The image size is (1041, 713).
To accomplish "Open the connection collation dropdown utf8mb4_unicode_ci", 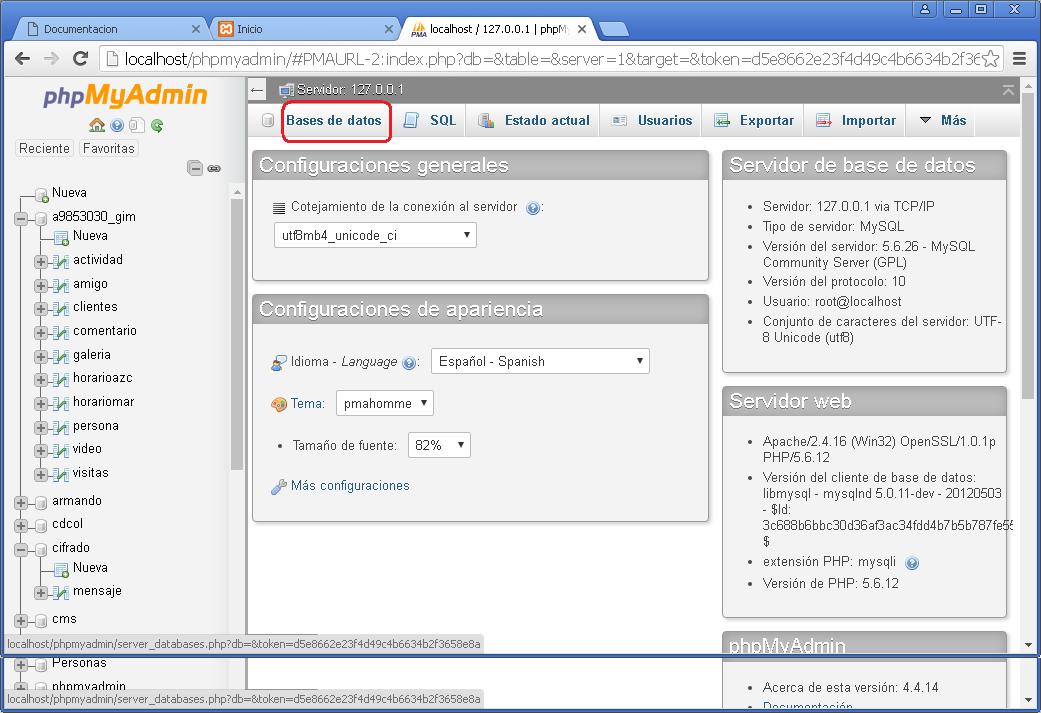I will (x=375, y=235).
